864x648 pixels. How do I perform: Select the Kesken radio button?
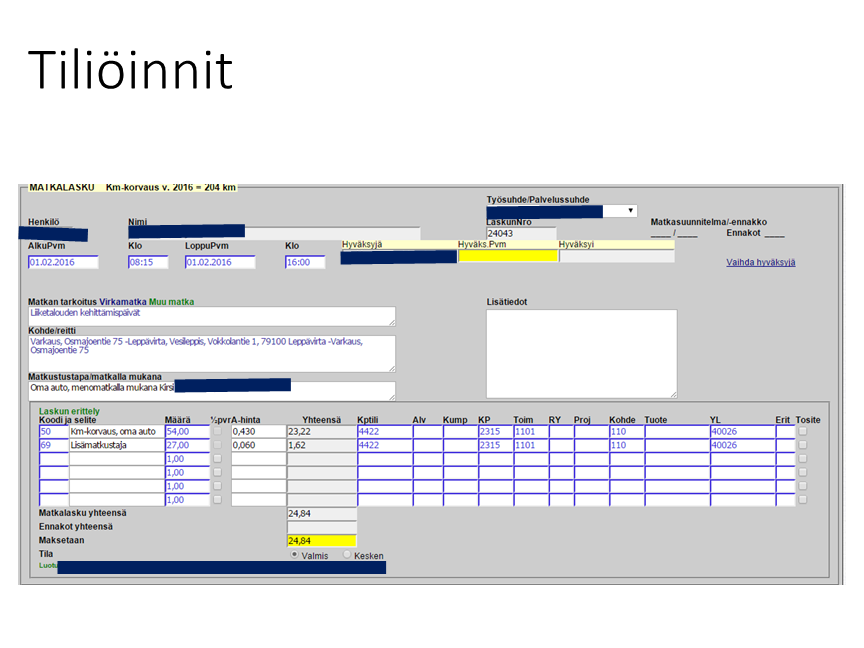(347, 554)
